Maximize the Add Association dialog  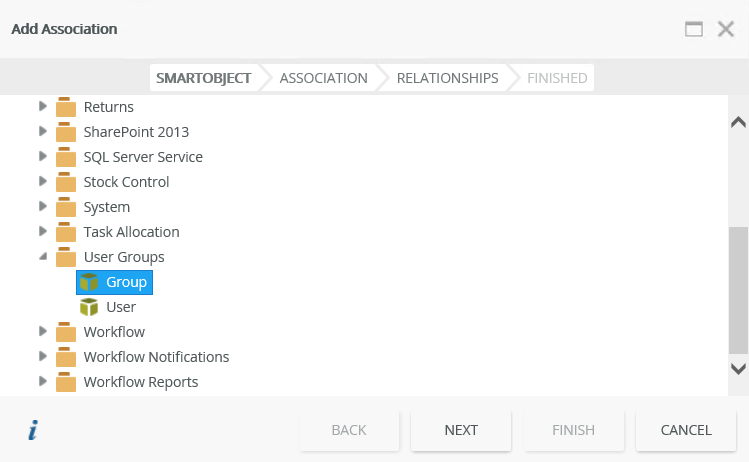[694, 29]
